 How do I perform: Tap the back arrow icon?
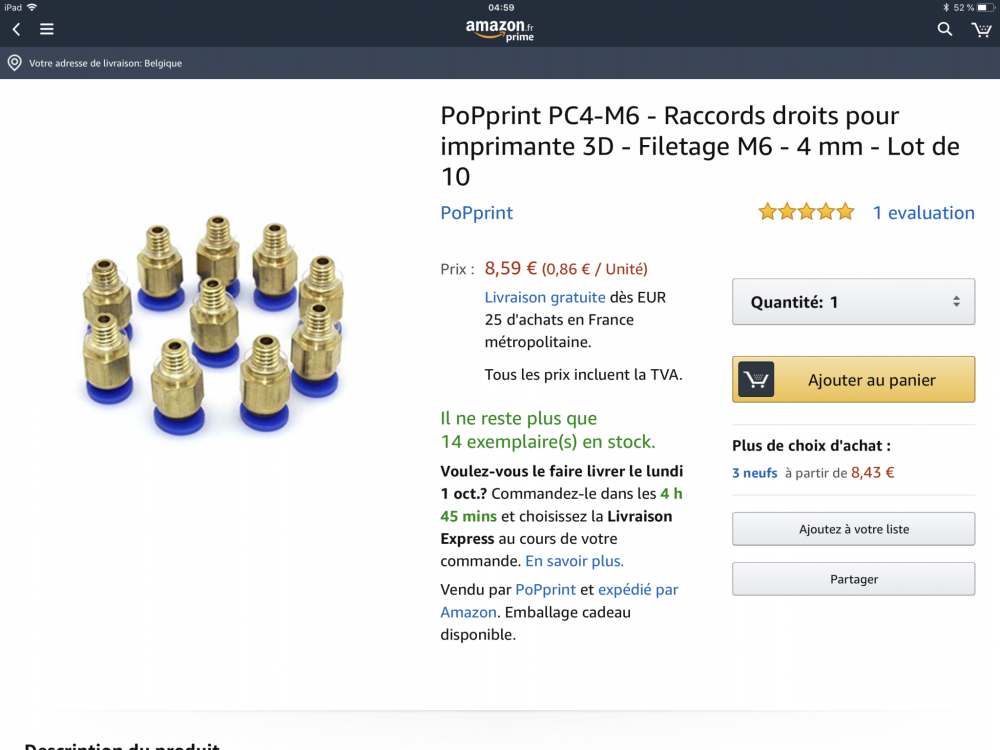pos(16,29)
